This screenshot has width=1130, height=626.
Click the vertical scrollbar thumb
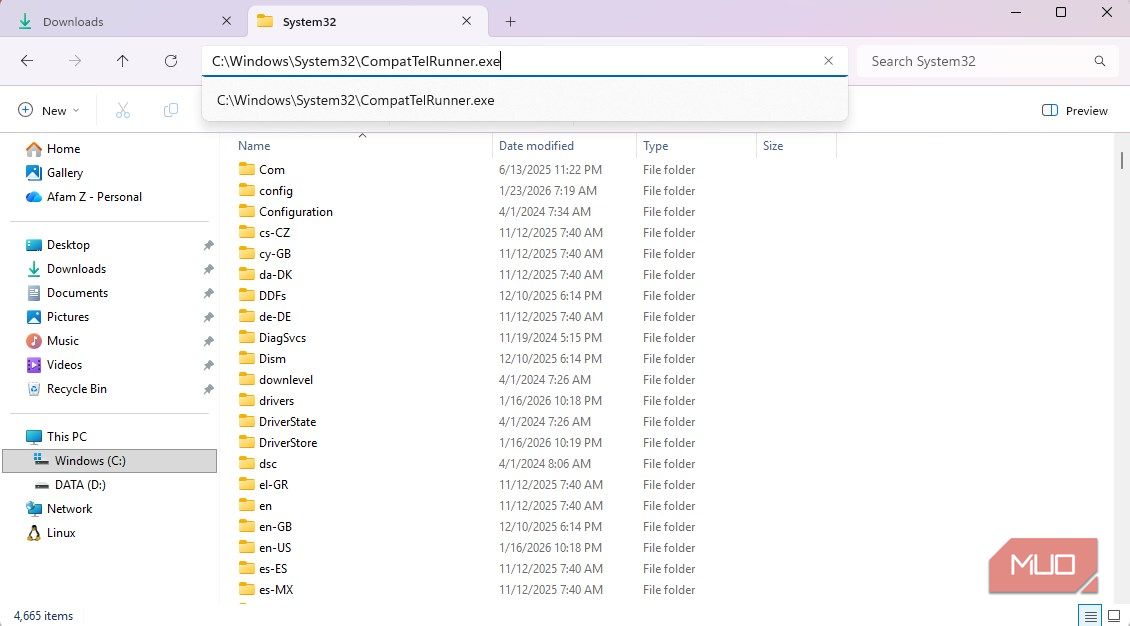1121,160
